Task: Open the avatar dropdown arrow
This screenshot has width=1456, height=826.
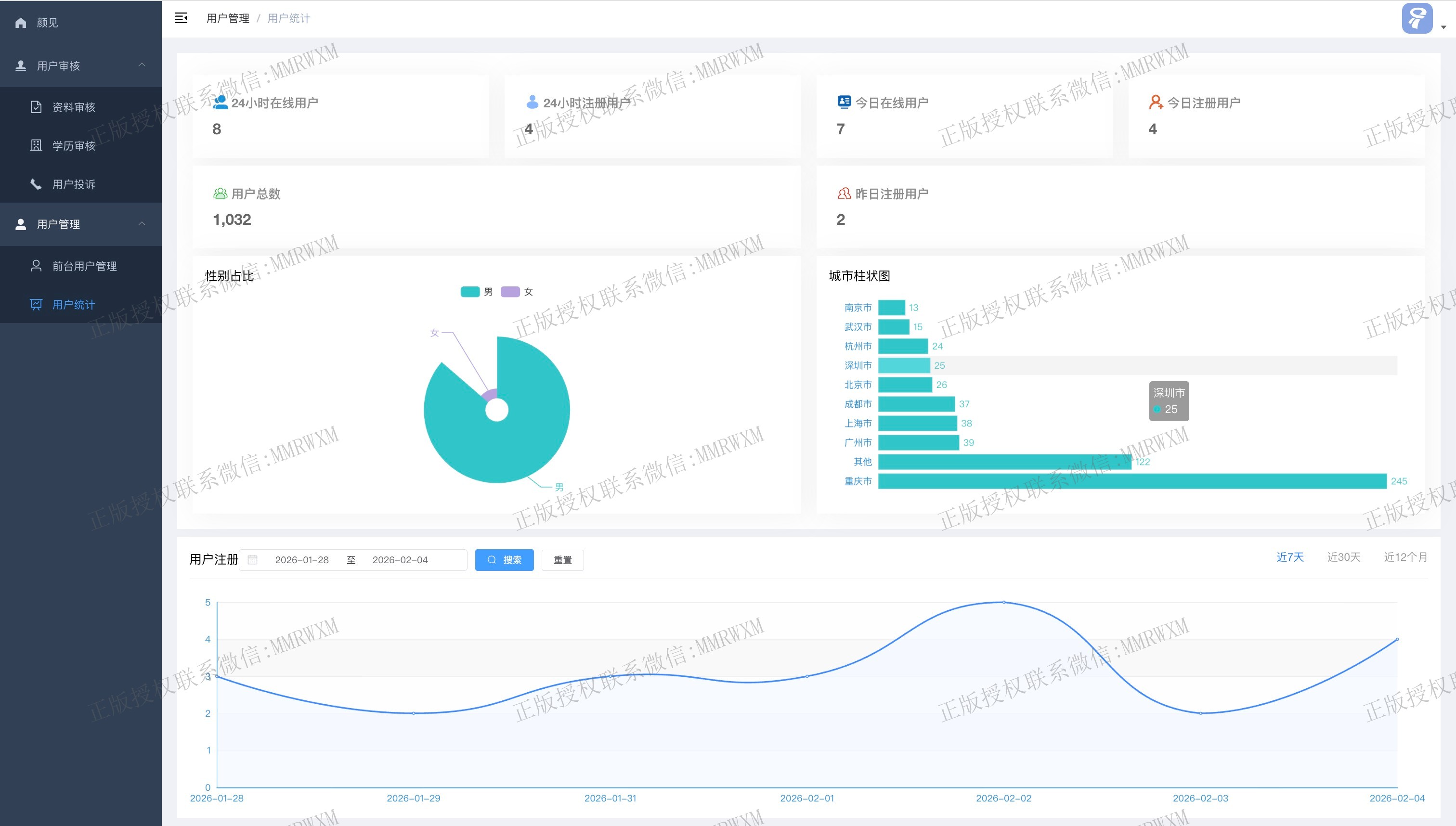Action: coord(1443,27)
